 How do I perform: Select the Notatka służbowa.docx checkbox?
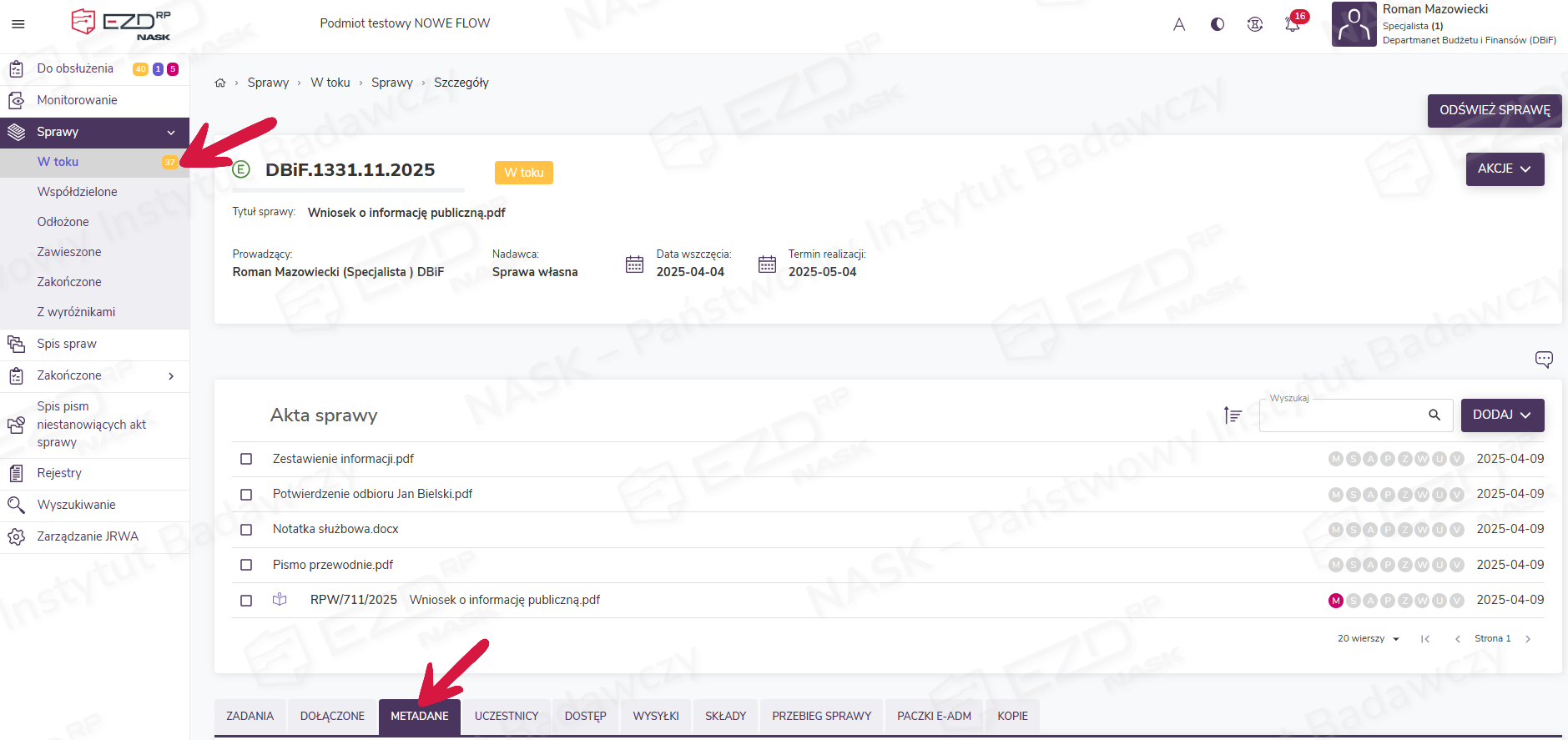tap(246, 530)
